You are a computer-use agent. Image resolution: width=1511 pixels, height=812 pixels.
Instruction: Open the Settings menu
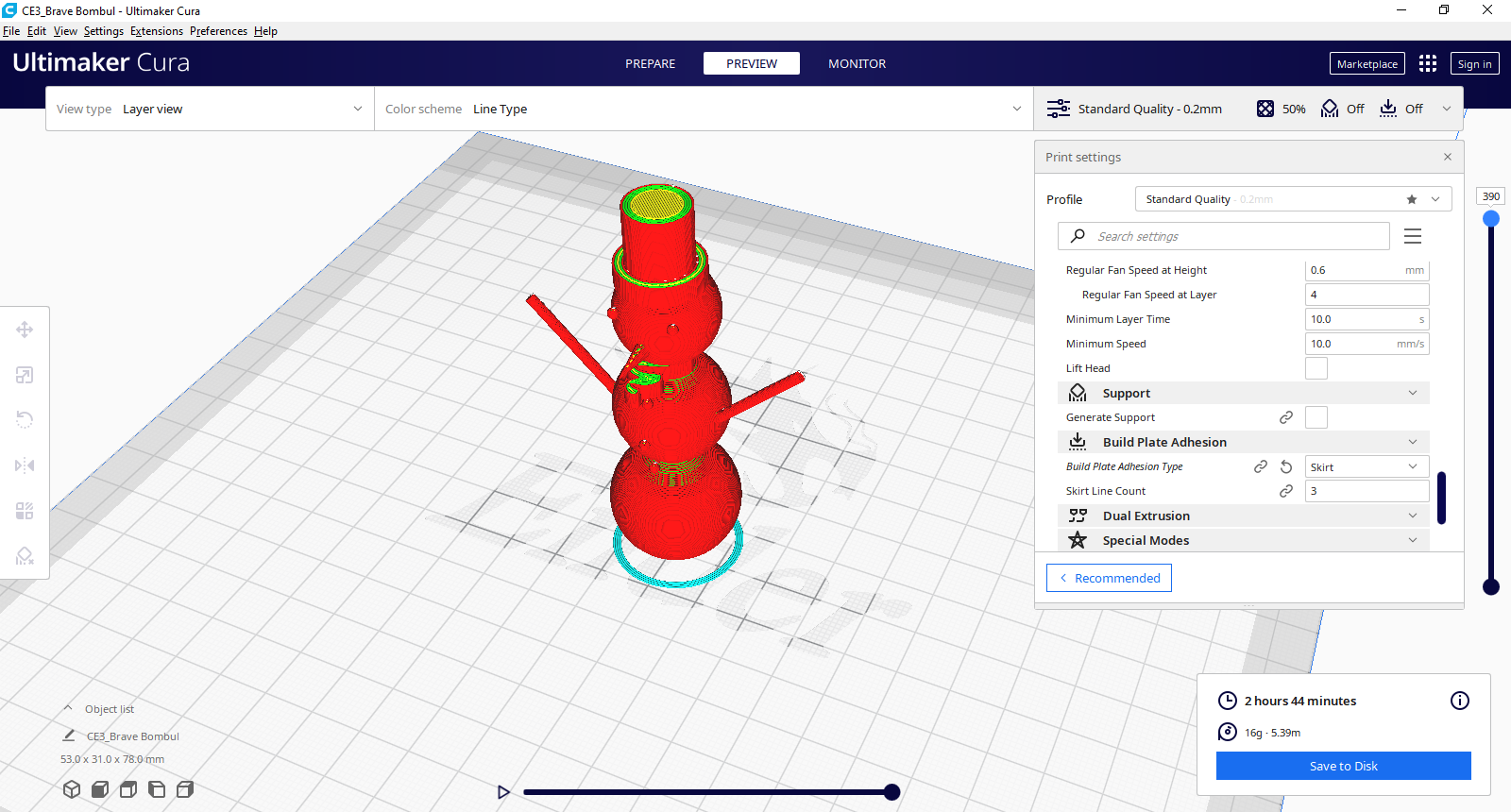(x=104, y=31)
